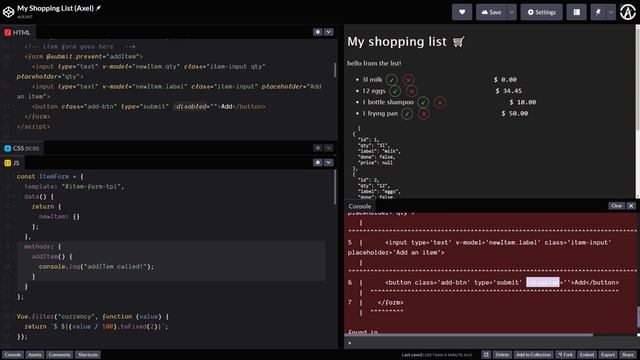Edit the pen title pencil icon
Viewport: 640px width, 360px height.
[98, 8]
